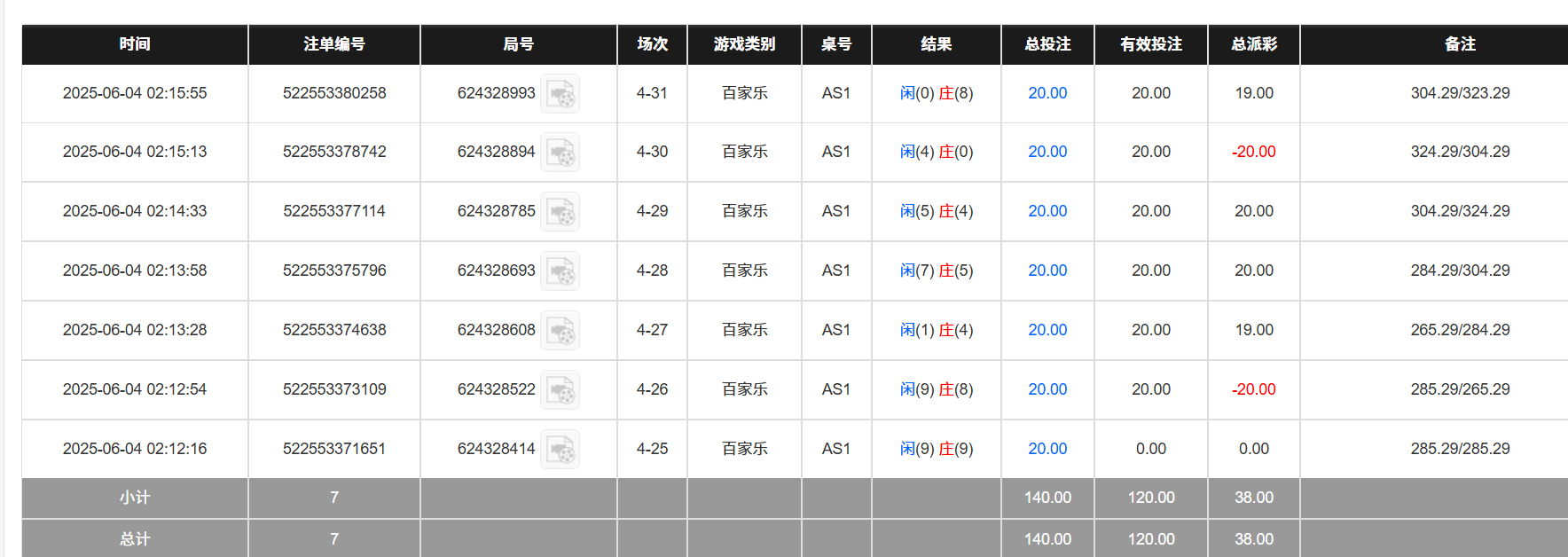Image resolution: width=1568 pixels, height=557 pixels.
Task: View replay icon for round 624328522
Action: point(561,390)
